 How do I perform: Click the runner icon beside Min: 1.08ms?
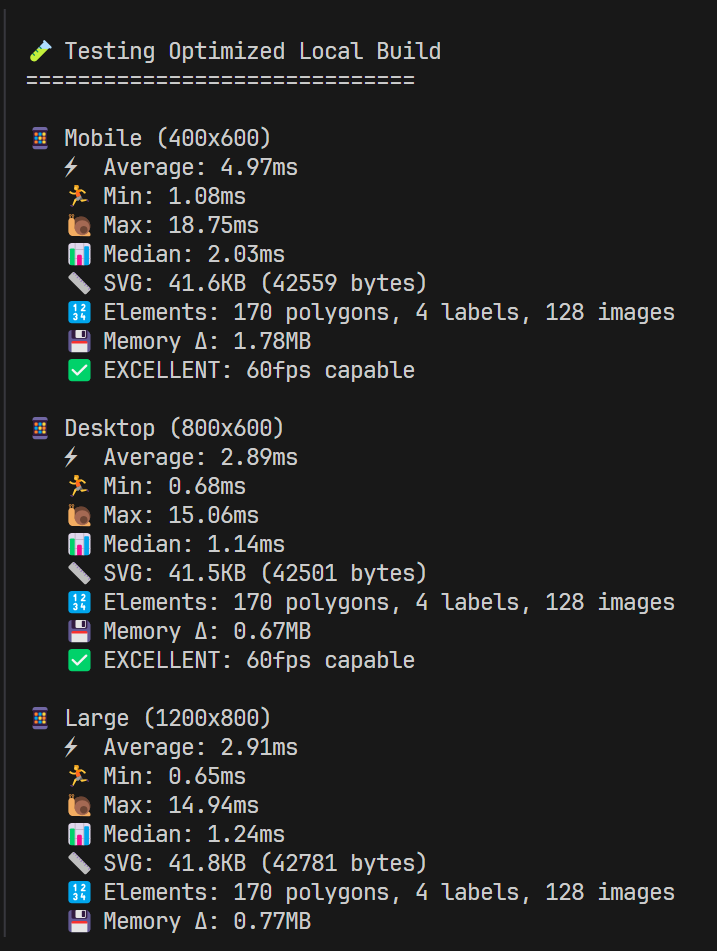point(79,196)
